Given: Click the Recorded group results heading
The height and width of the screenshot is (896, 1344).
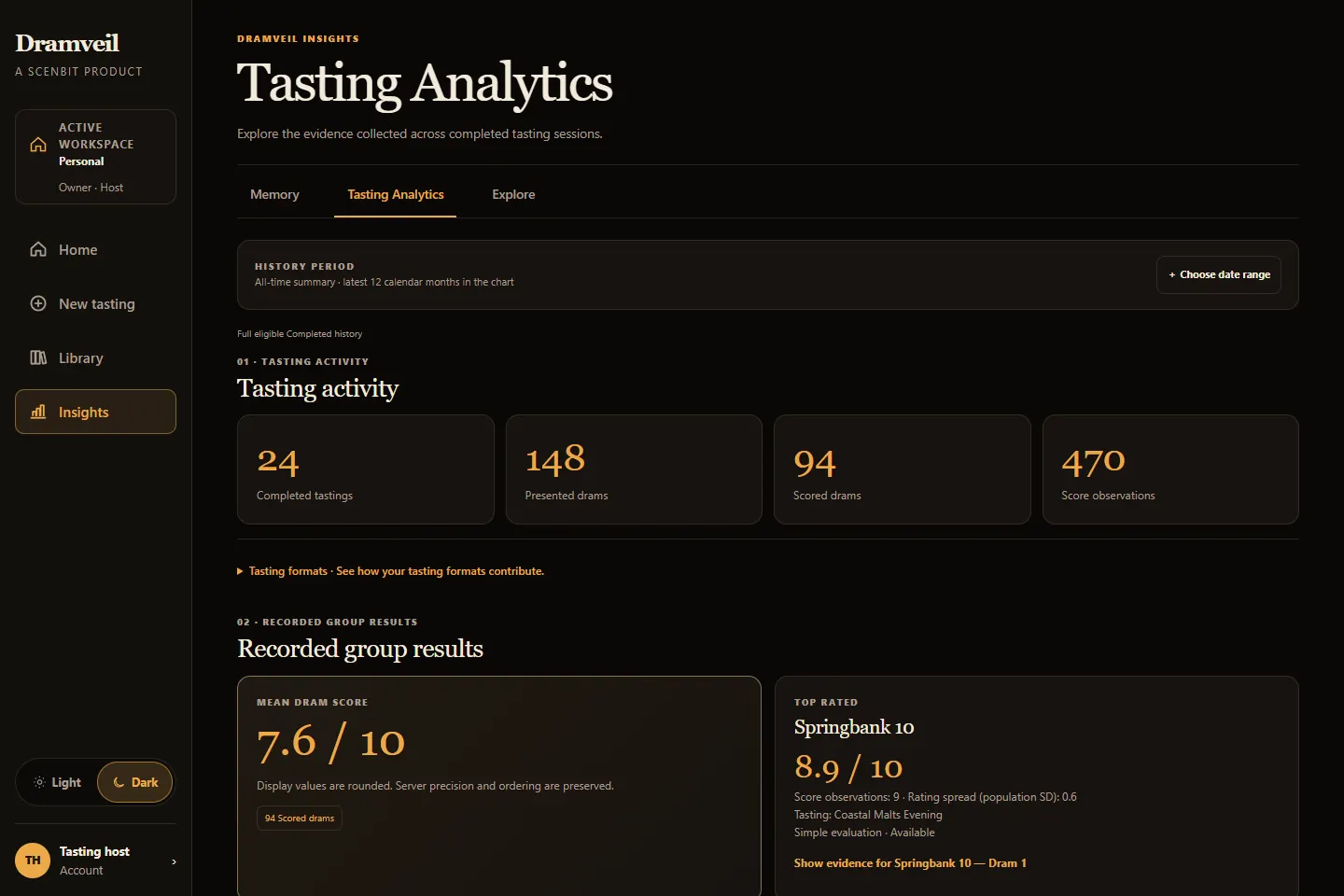Looking at the screenshot, I should [360, 649].
